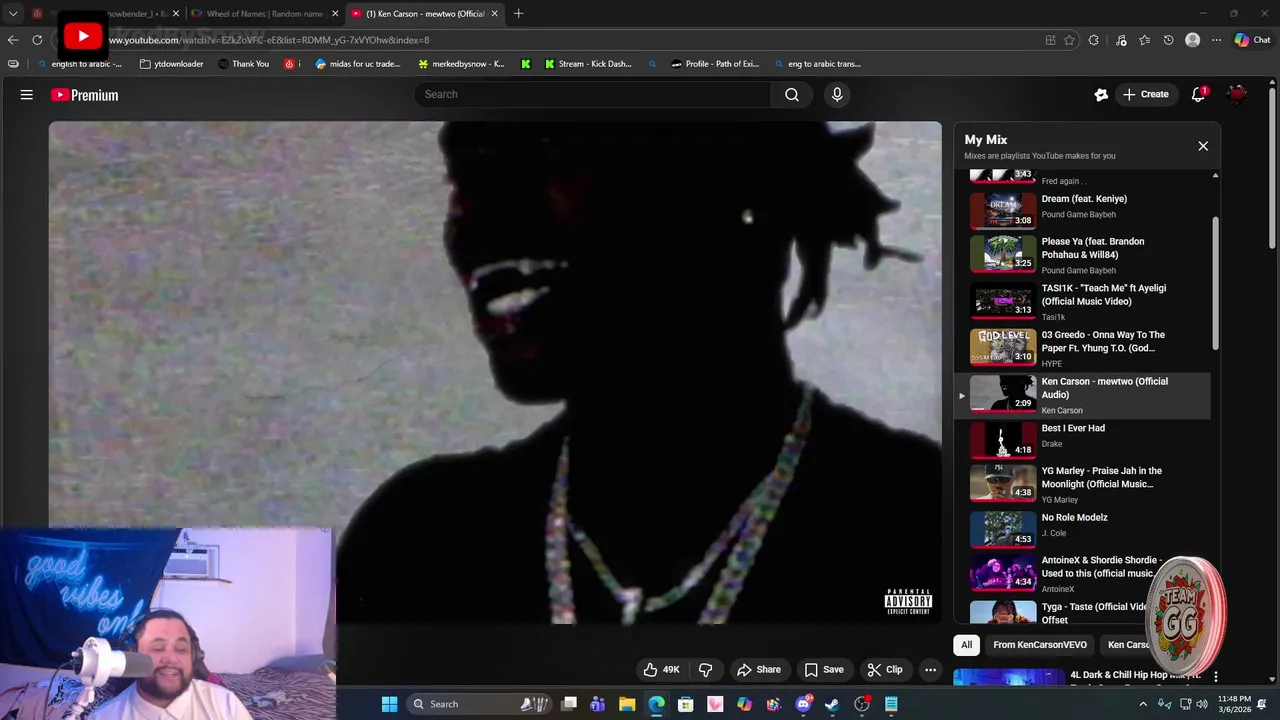The width and height of the screenshot is (1280, 720).
Task: Open 'merkedbysnow' Kick bookmark
Action: (461, 64)
